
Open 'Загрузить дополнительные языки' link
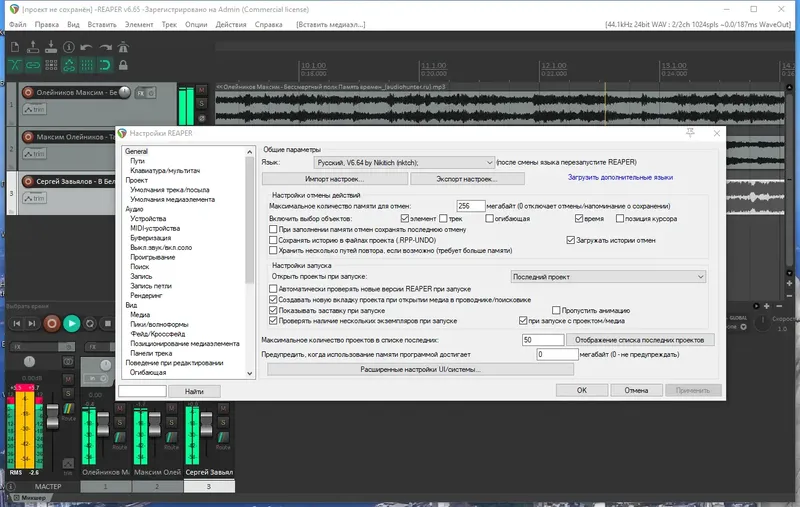[620, 178]
